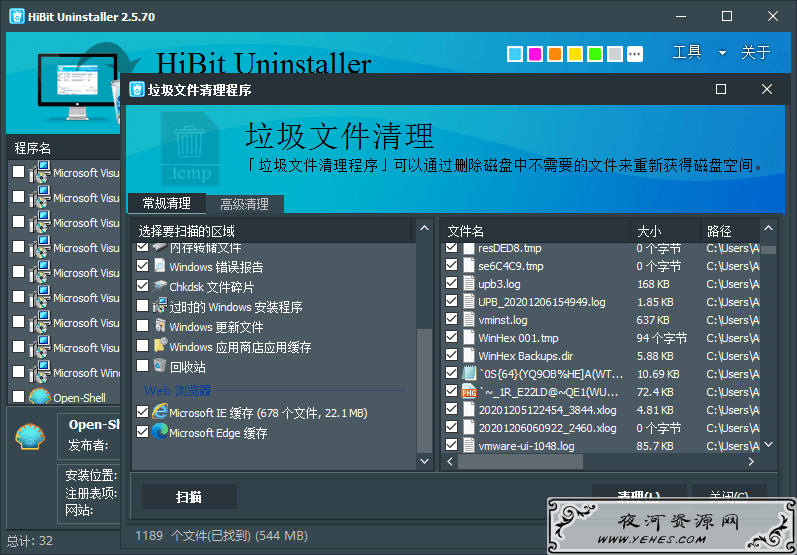Uncheck Windows 错误报告 checkbox
Image resolution: width=797 pixels, height=555 pixels.
click(142, 266)
